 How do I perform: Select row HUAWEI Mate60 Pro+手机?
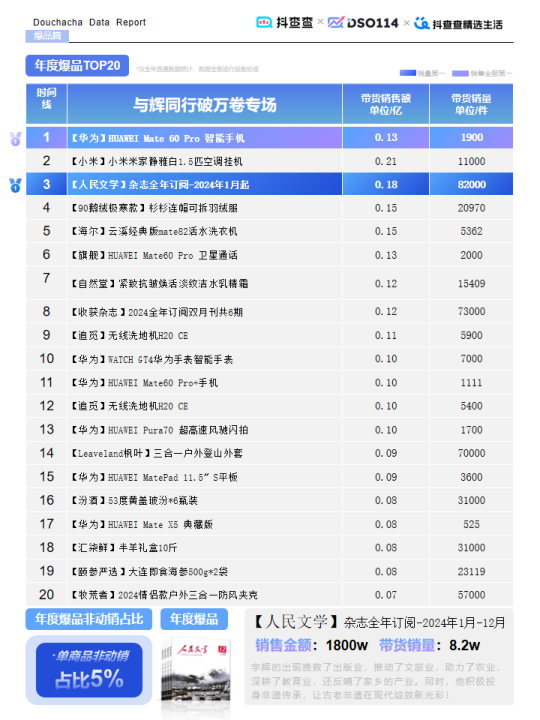270,382
